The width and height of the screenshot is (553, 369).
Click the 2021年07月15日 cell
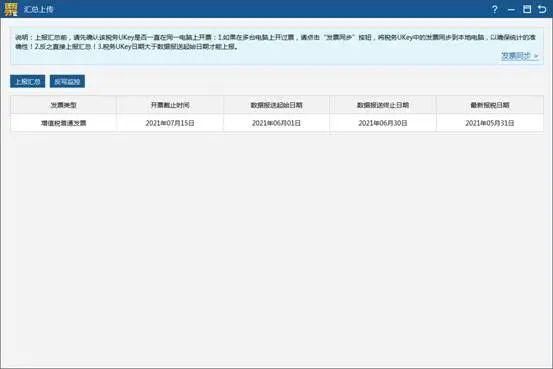pyautogui.click(x=170, y=123)
